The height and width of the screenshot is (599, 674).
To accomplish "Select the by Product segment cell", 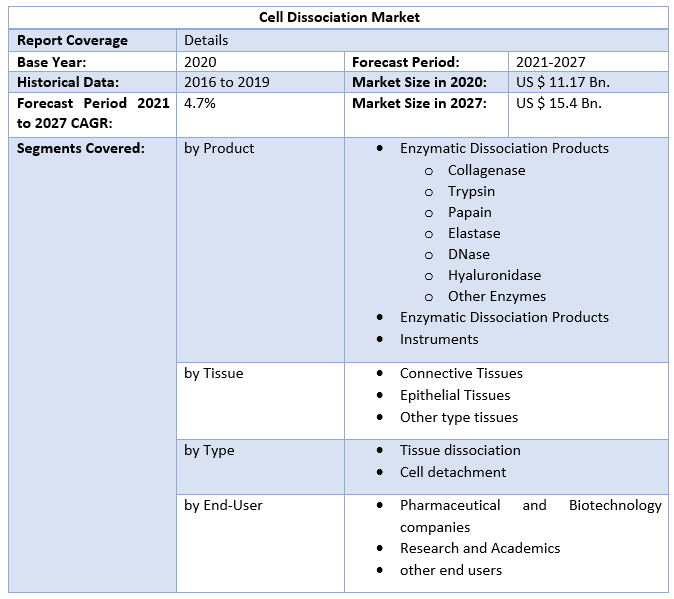I will click(219, 148).
